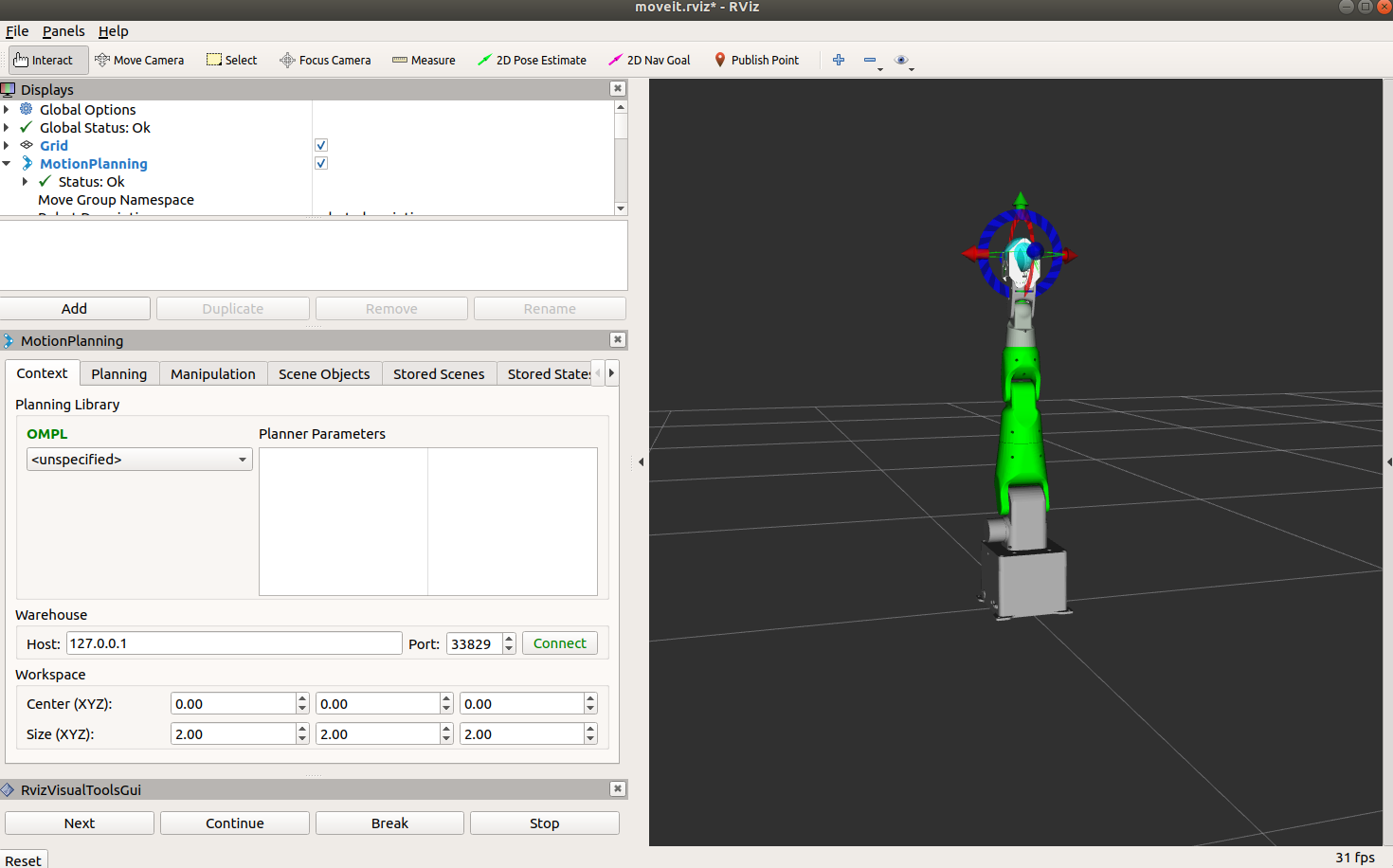Click the Break button

pos(389,823)
